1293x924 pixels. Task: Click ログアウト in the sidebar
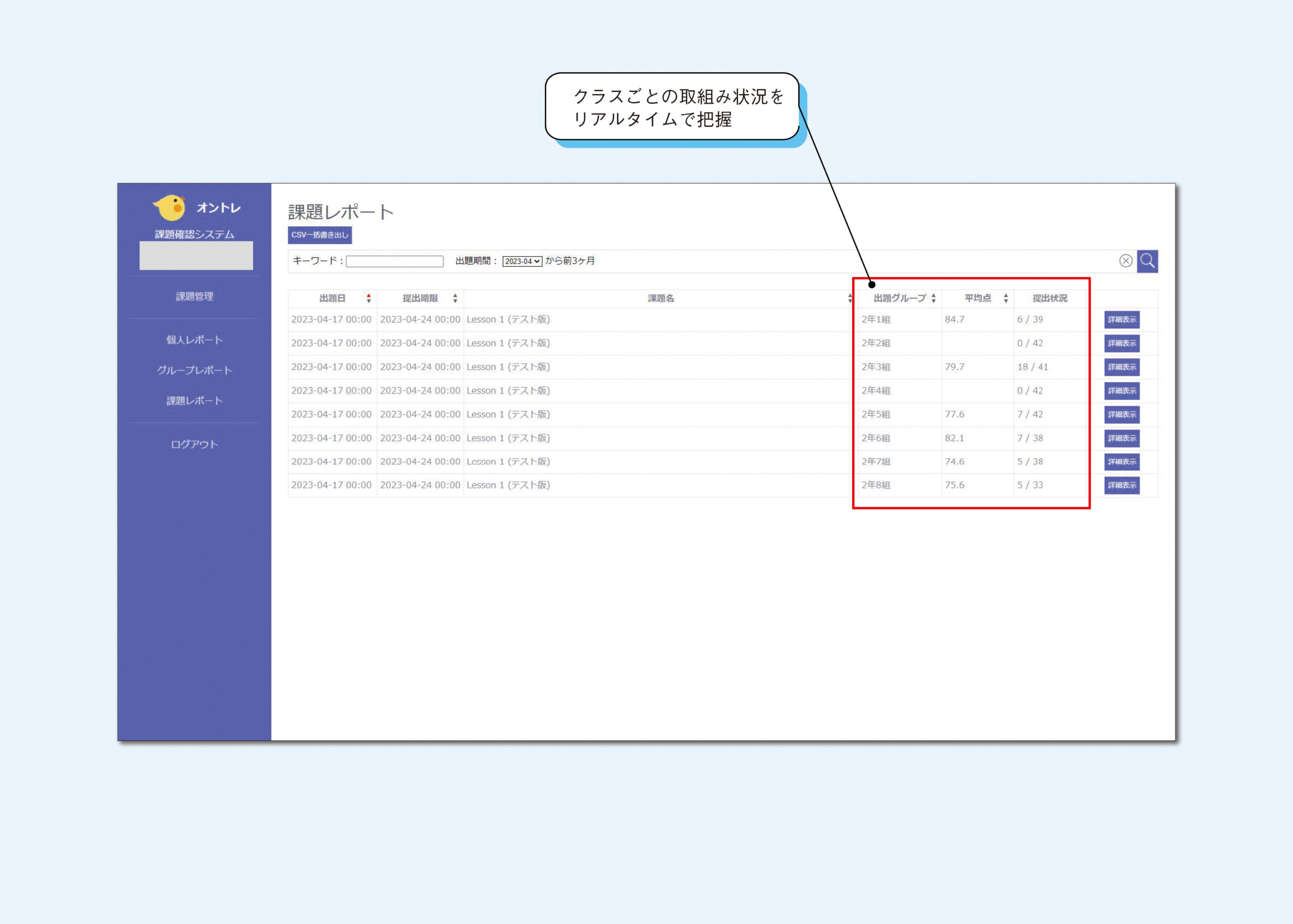(x=194, y=445)
